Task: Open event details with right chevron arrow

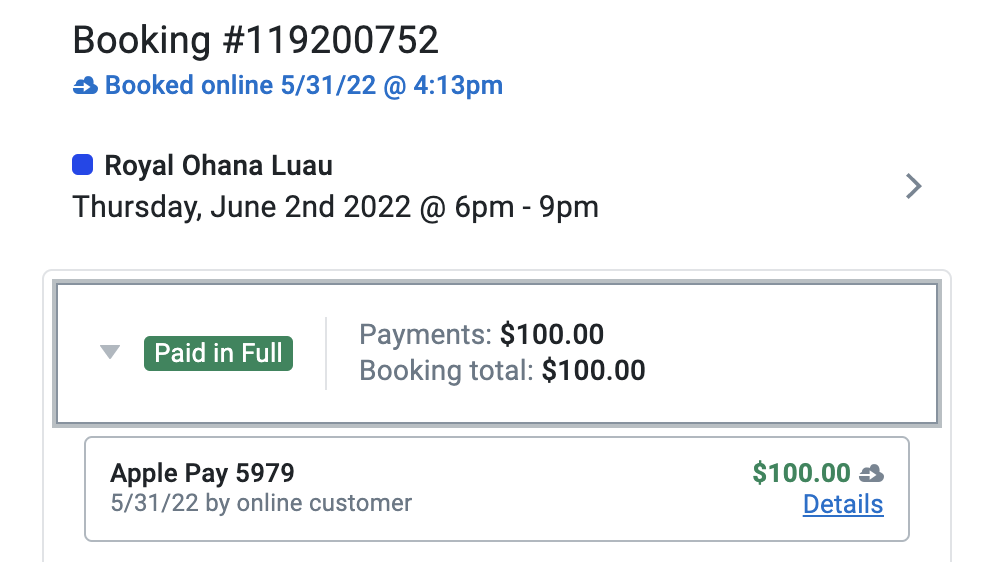Action: coord(913,186)
